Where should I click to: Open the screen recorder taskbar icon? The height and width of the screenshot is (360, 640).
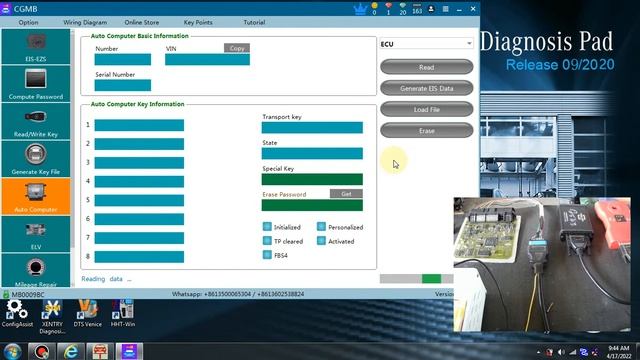point(41,351)
